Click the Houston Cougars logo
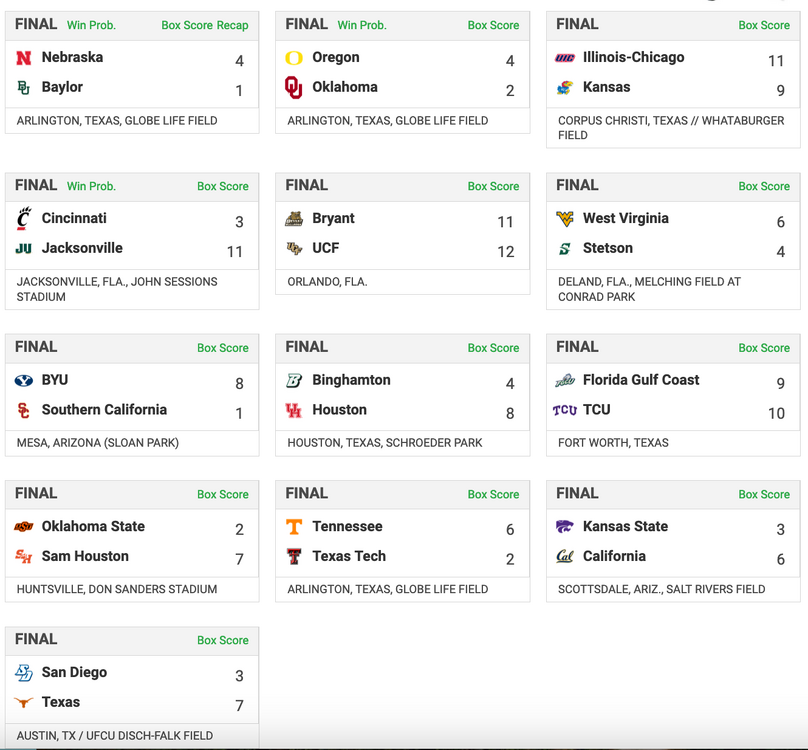Image resolution: width=808 pixels, height=750 pixels. point(294,410)
